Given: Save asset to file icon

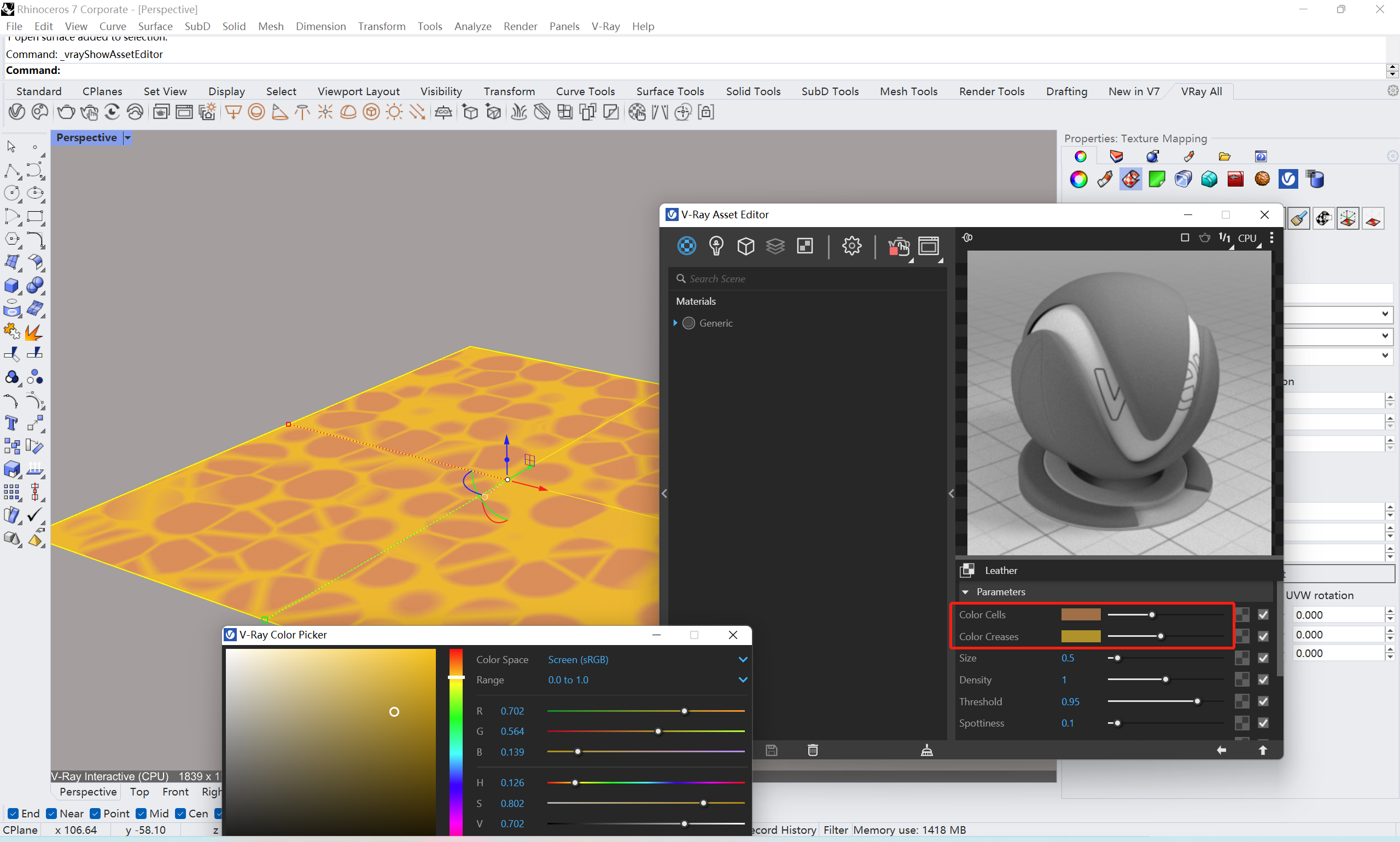Looking at the screenshot, I should (x=771, y=750).
